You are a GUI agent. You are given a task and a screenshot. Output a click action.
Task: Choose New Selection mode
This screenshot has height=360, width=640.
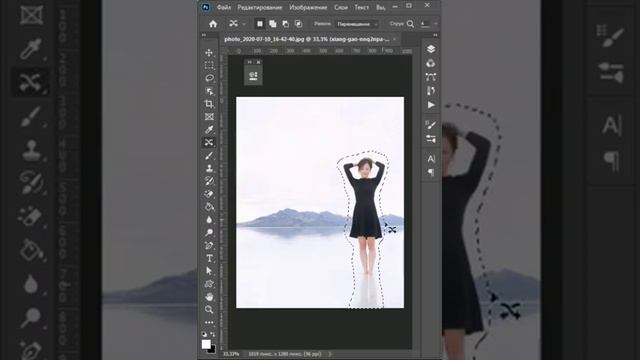pyautogui.click(x=260, y=24)
